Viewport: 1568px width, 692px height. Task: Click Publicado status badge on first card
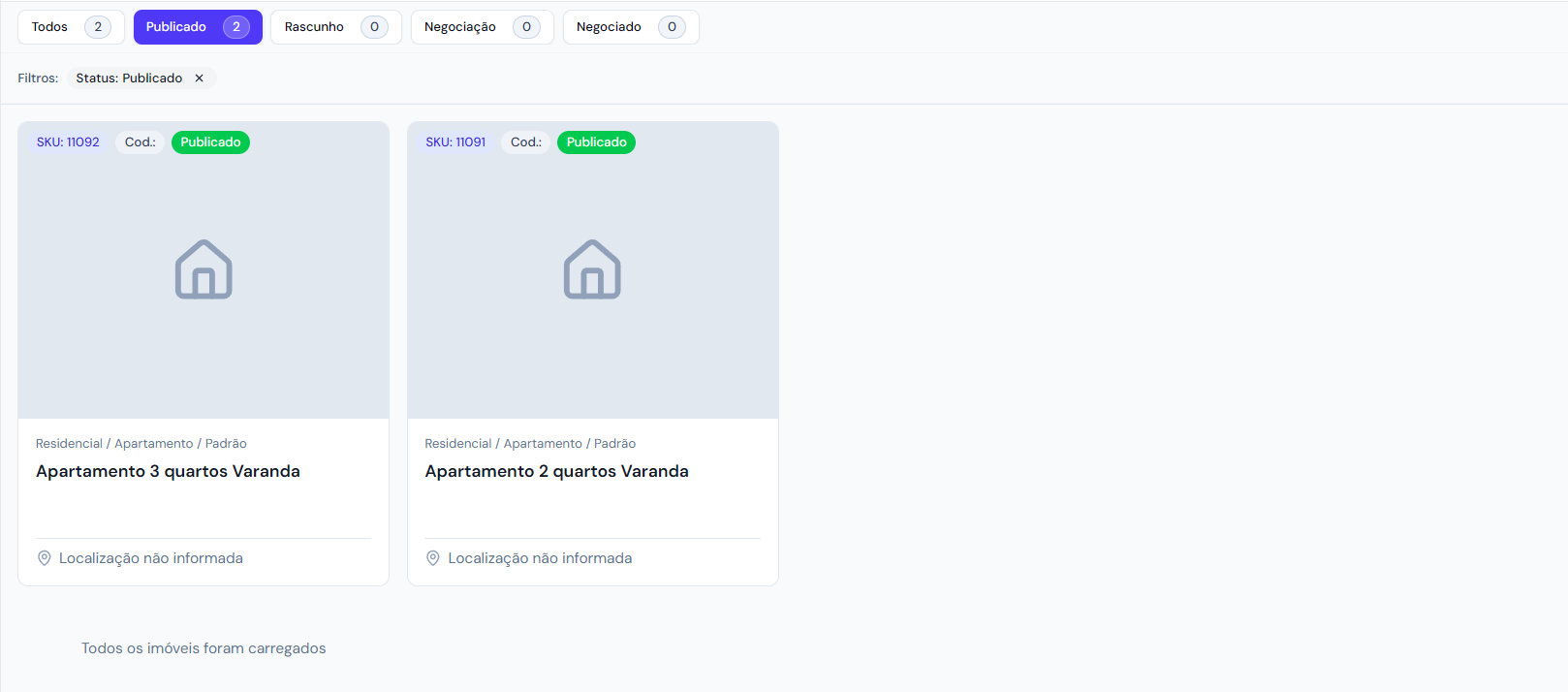tap(210, 142)
